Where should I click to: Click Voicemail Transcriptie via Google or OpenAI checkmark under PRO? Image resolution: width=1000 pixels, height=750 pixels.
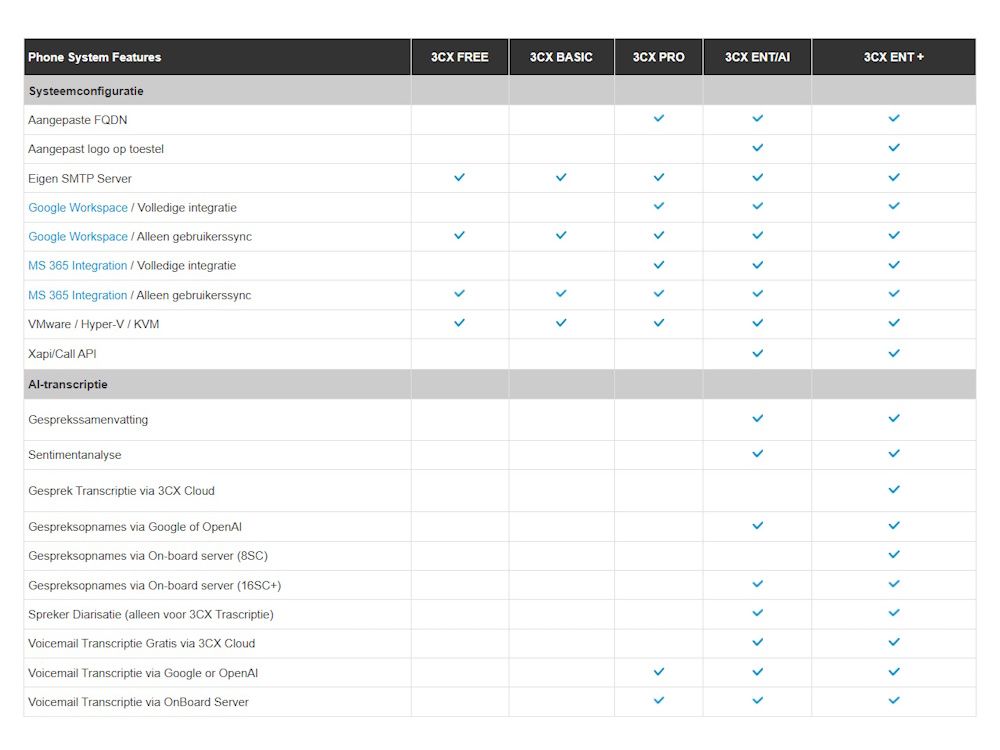point(659,672)
